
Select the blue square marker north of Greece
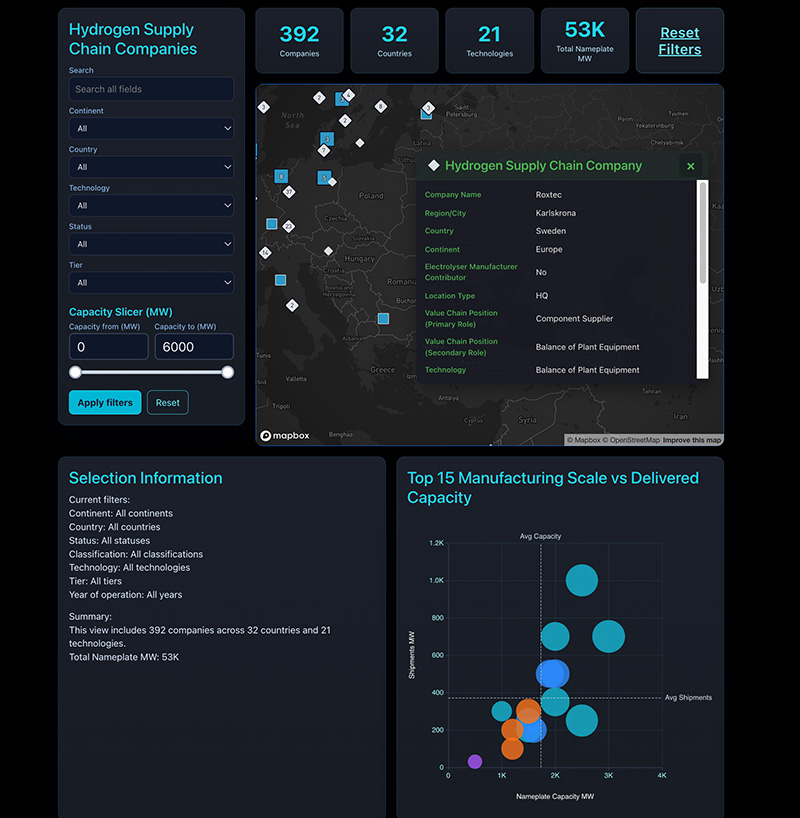383,319
